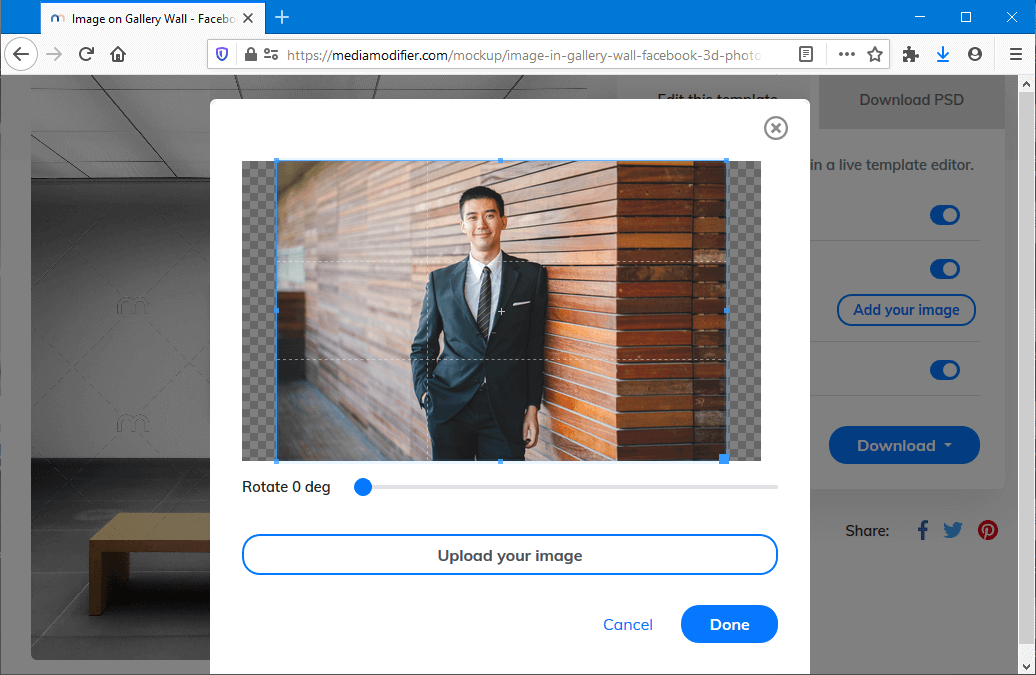This screenshot has width=1036, height=675.
Task: Switch to the Download PSD tab
Action: [x=911, y=100]
